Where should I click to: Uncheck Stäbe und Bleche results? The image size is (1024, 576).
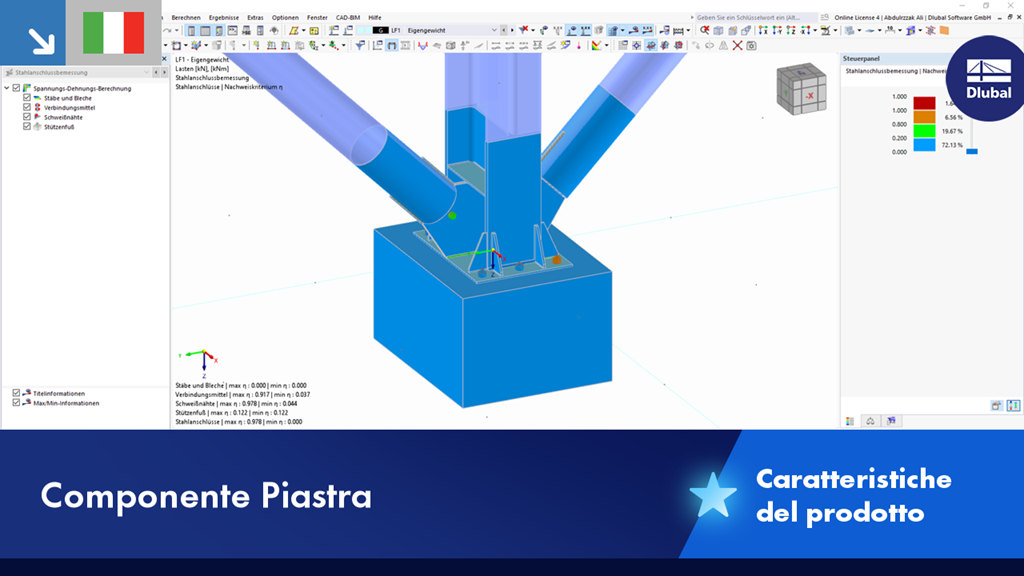pos(27,98)
